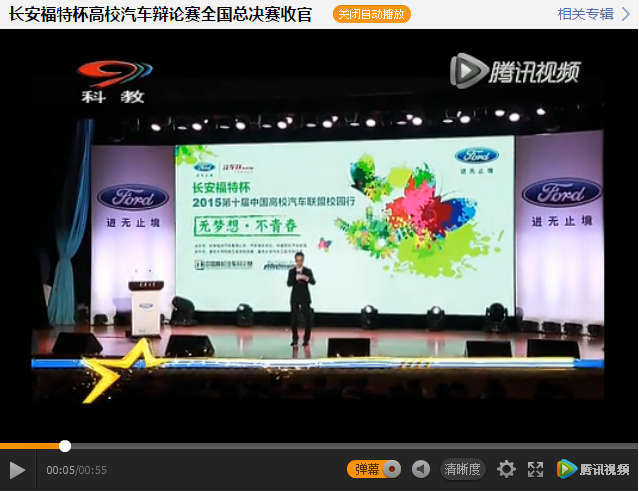Click the 腾讯视频 logo in the control bar
Screen dimensions: 639x491
[593, 469]
